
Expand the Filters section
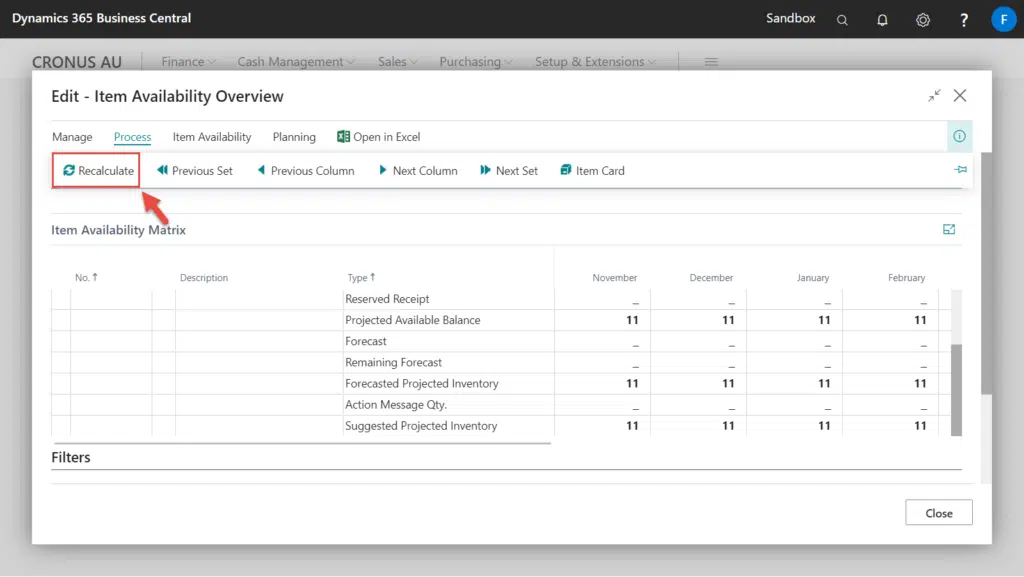71,458
